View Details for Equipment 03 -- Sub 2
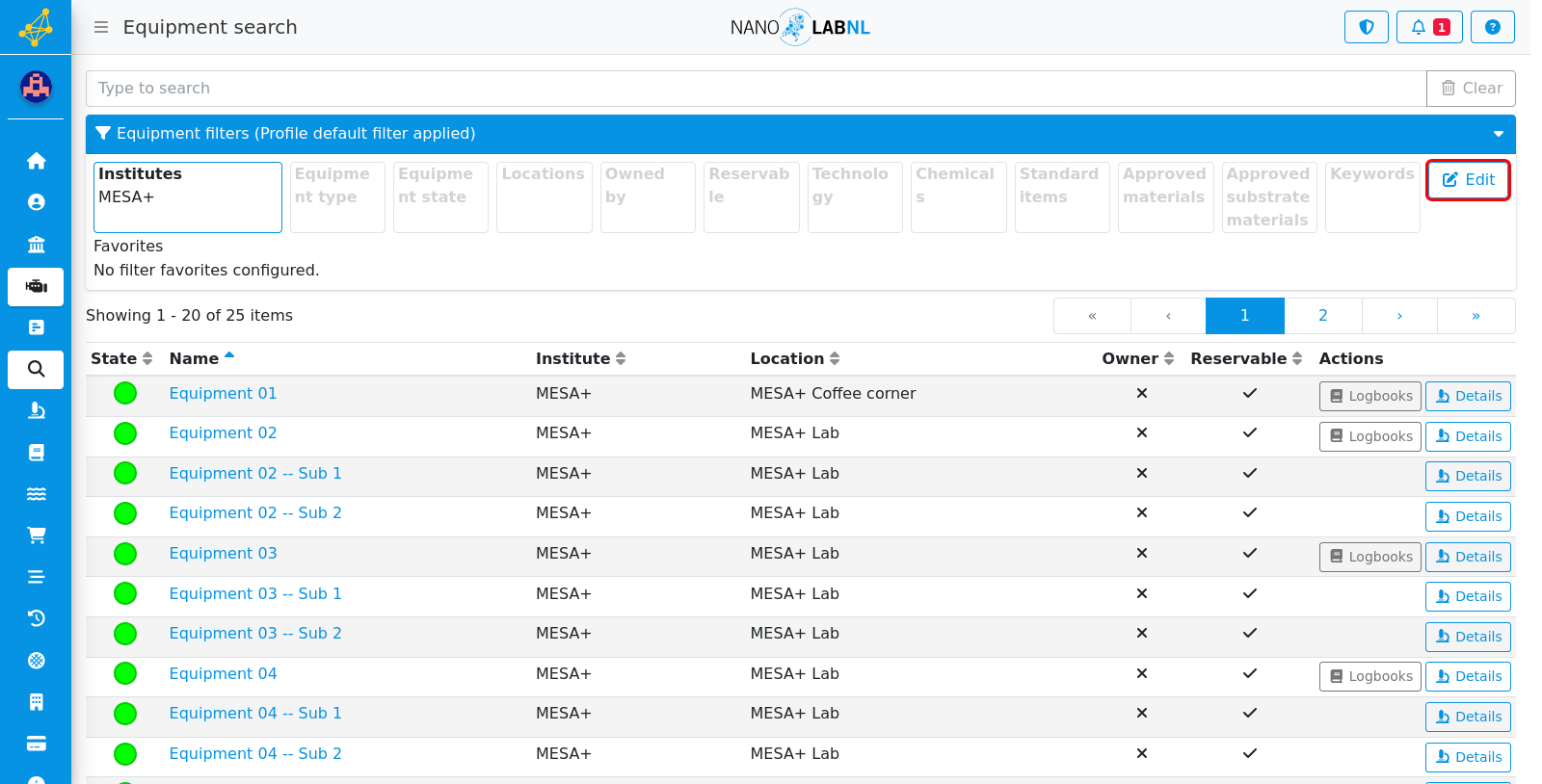This screenshot has width=1542, height=784. 1468,637
